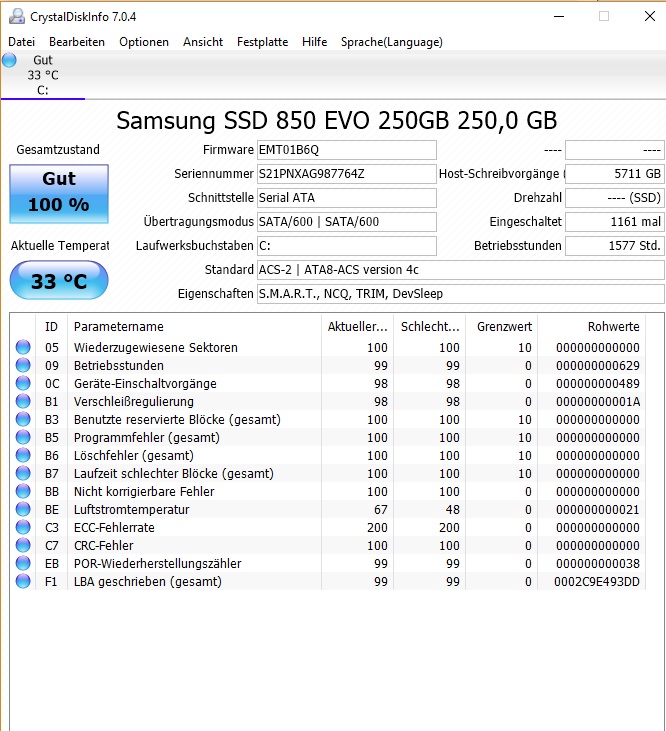Image resolution: width=666 pixels, height=731 pixels.
Task: Click the Parametername column header
Action: [194, 326]
